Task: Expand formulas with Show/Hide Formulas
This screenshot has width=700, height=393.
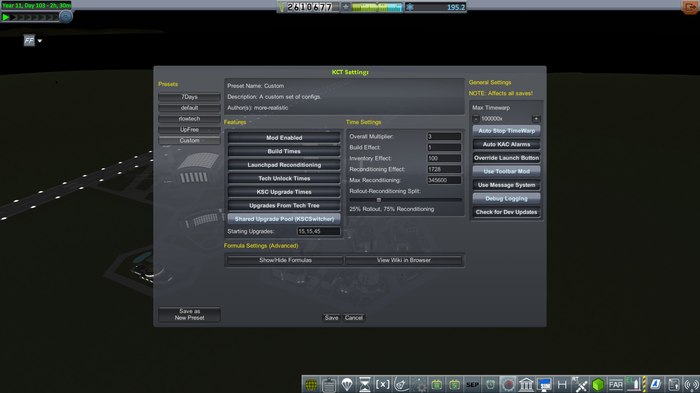Action: (285, 260)
